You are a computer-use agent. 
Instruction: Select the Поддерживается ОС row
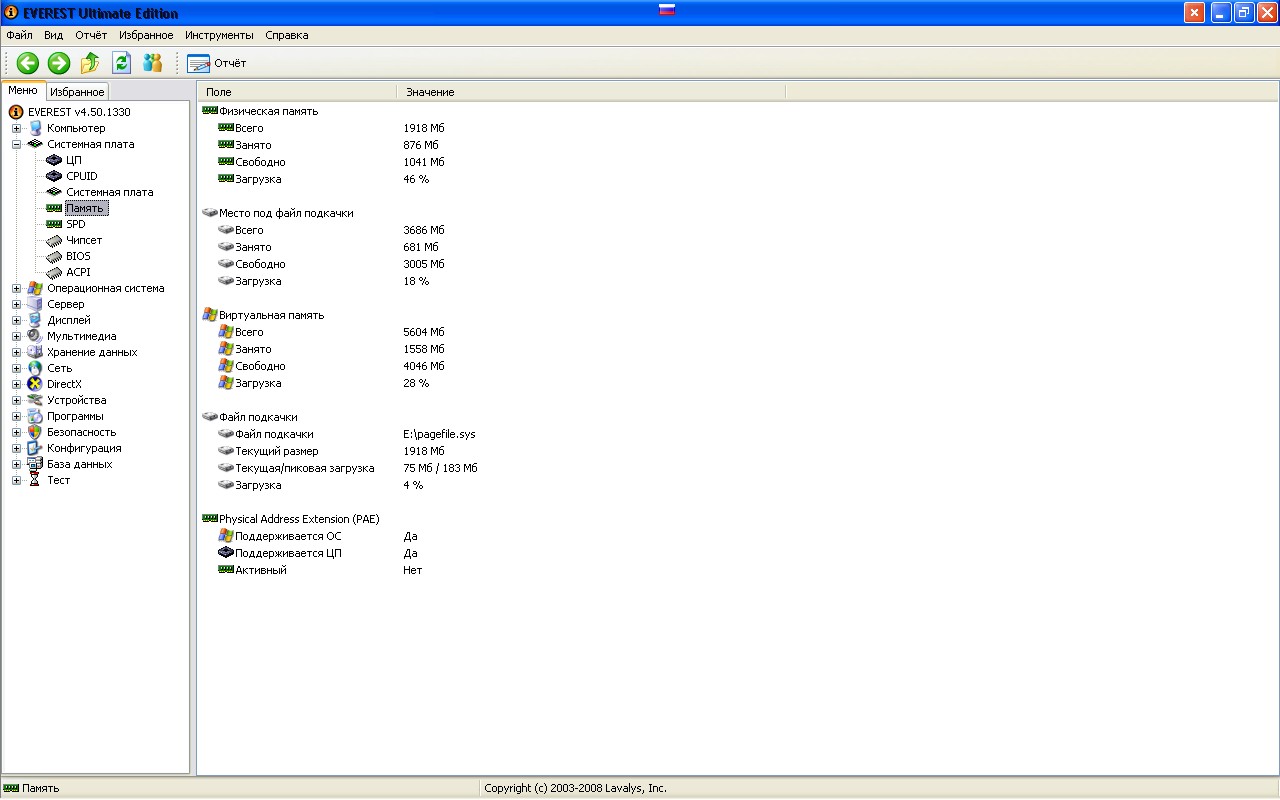280,536
